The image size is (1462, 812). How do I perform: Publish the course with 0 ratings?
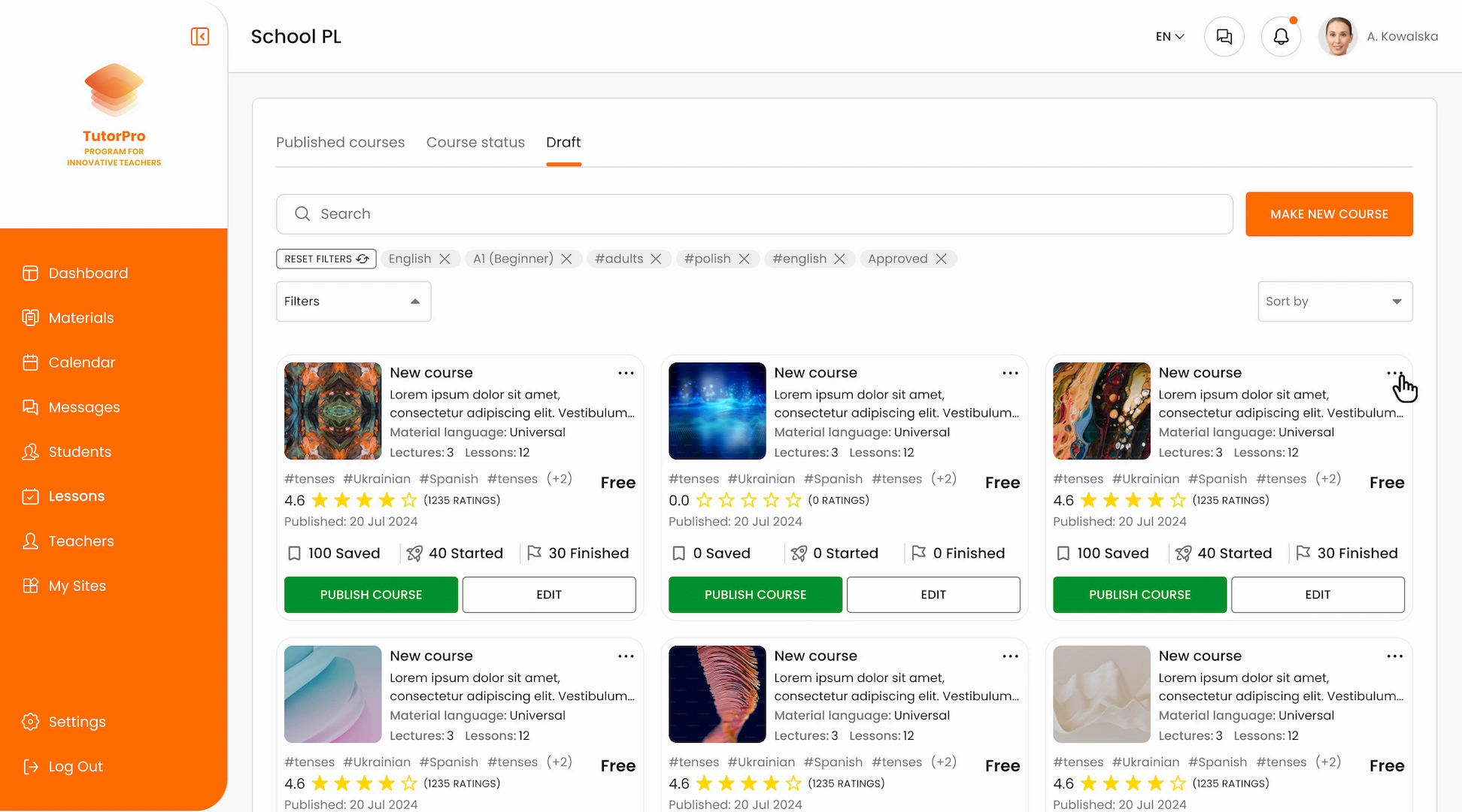[x=755, y=595]
